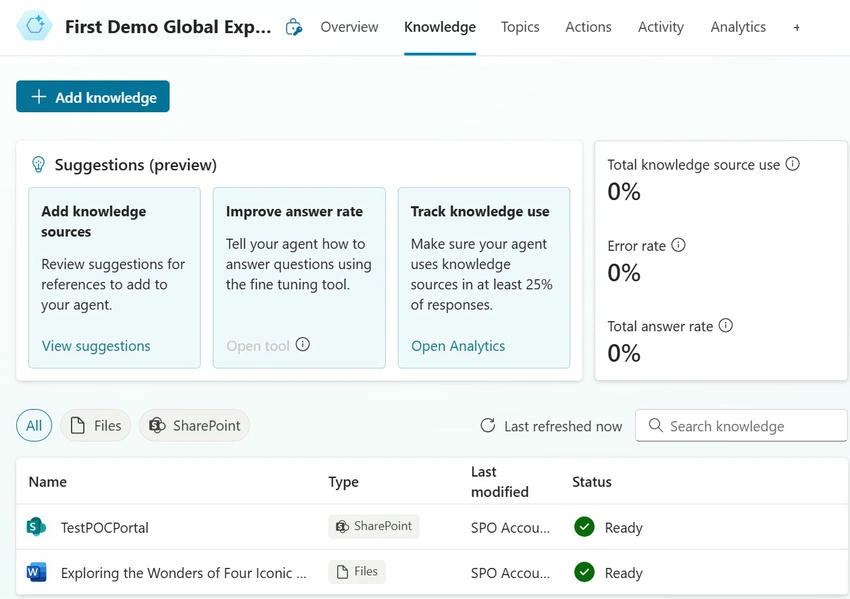Click the Search knowledge input field
Image resolution: width=850 pixels, height=599 pixels.
click(x=741, y=426)
